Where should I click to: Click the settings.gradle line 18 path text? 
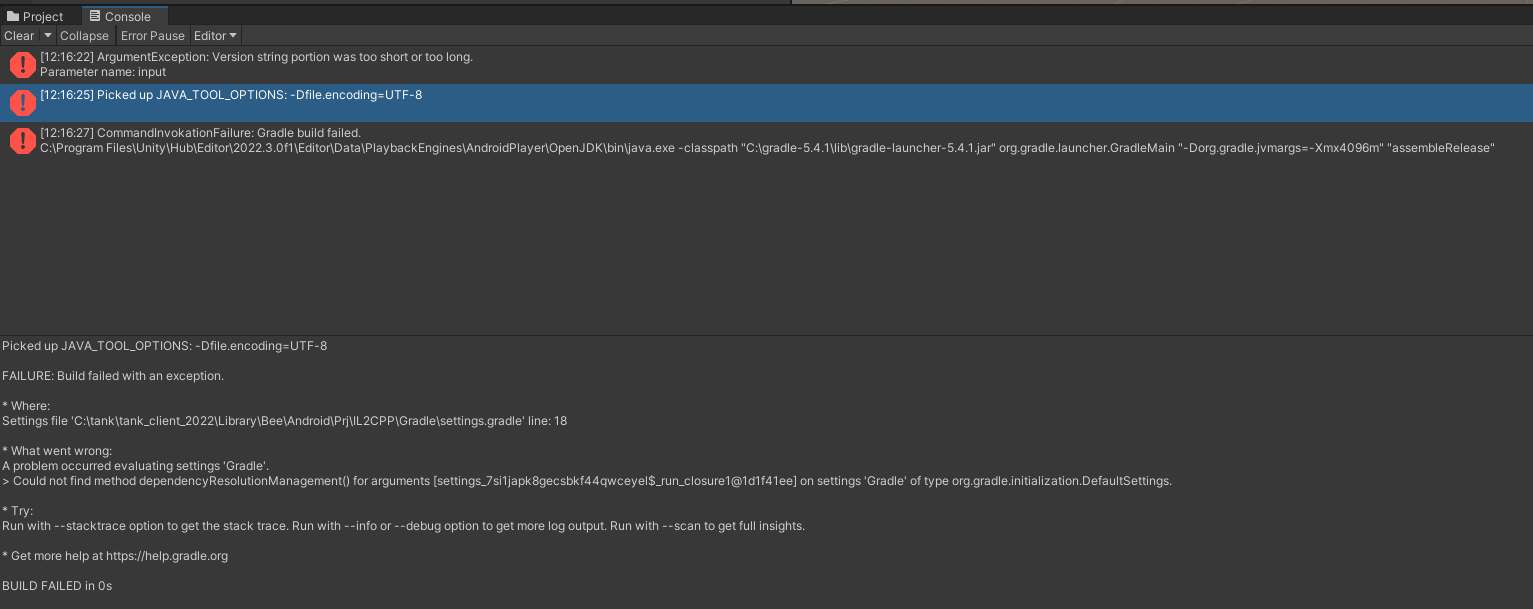(x=285, y=420)
